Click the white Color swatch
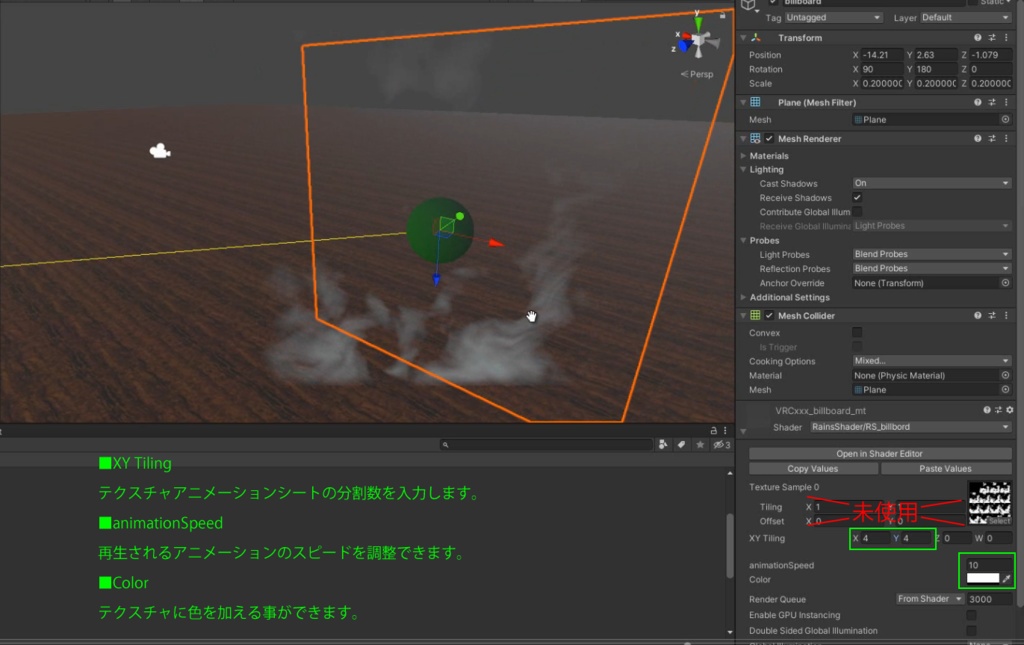Image resolution: width=1024 pixels, height=645 pixels. coord(984,578)
